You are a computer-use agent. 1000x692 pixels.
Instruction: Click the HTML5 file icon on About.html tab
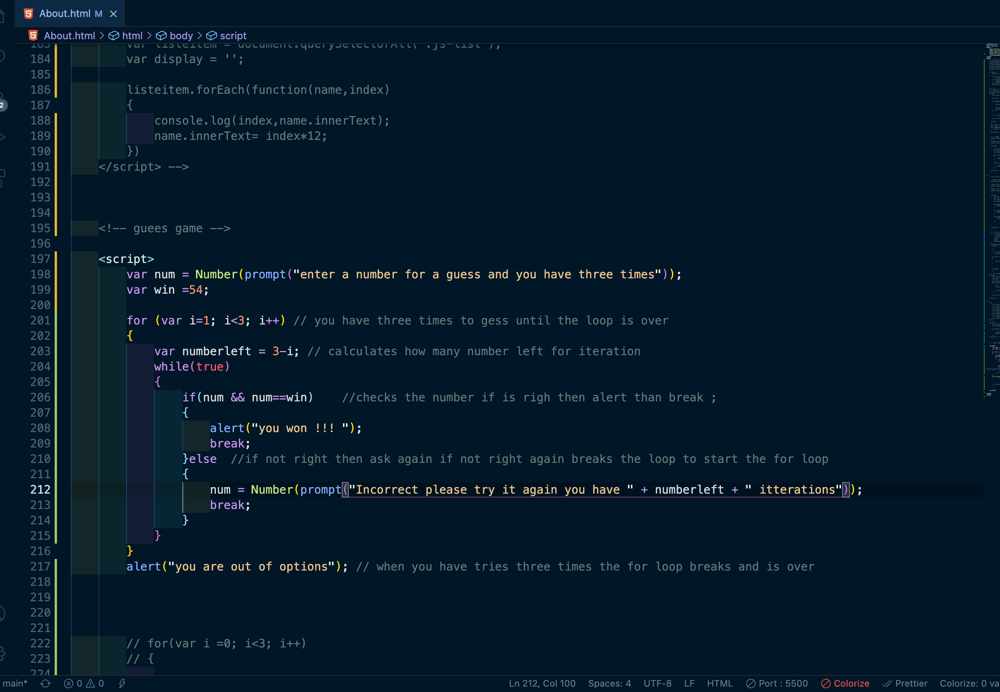pos(28,13)
